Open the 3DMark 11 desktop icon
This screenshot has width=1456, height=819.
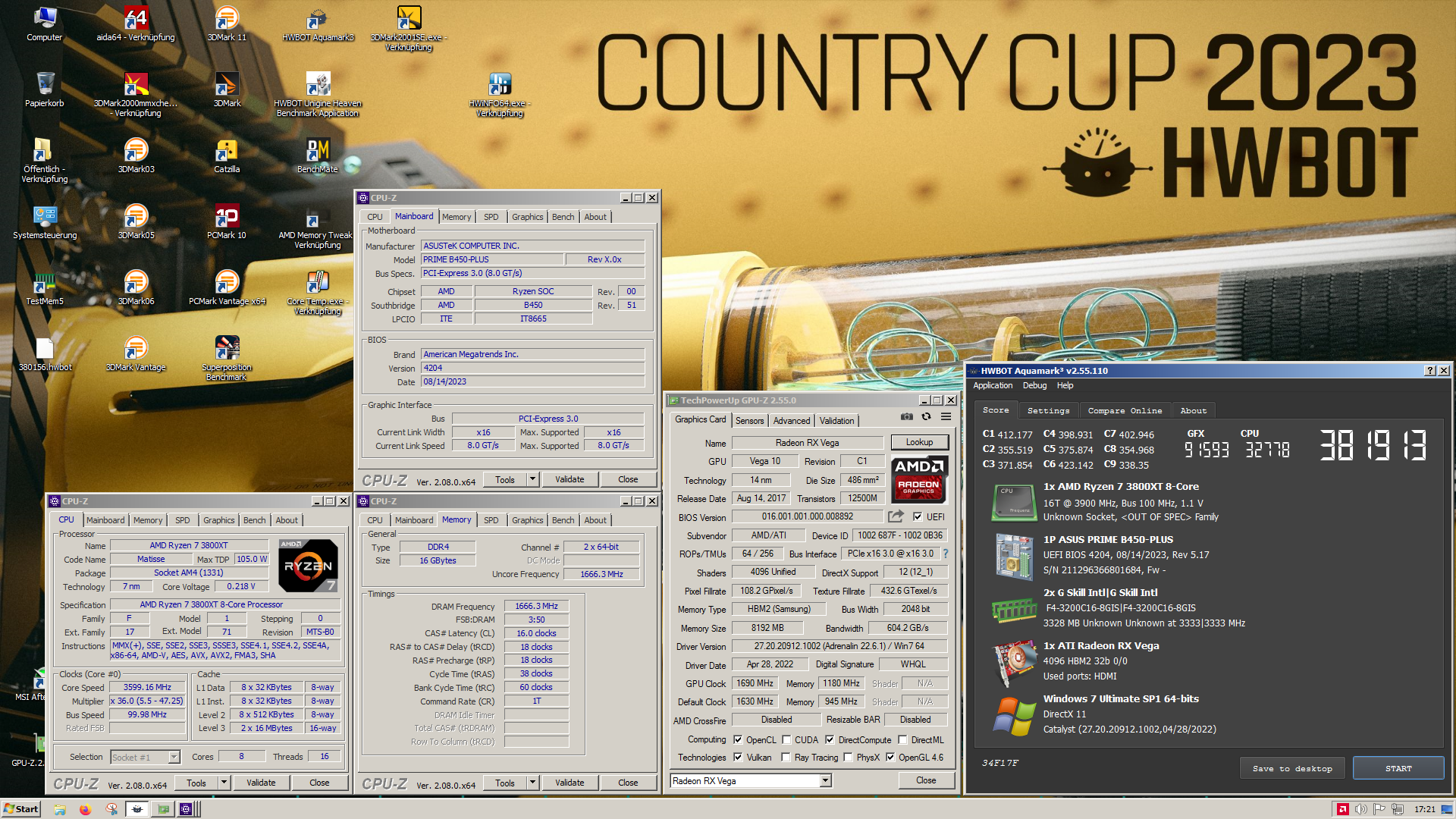[x=227, y=24]
